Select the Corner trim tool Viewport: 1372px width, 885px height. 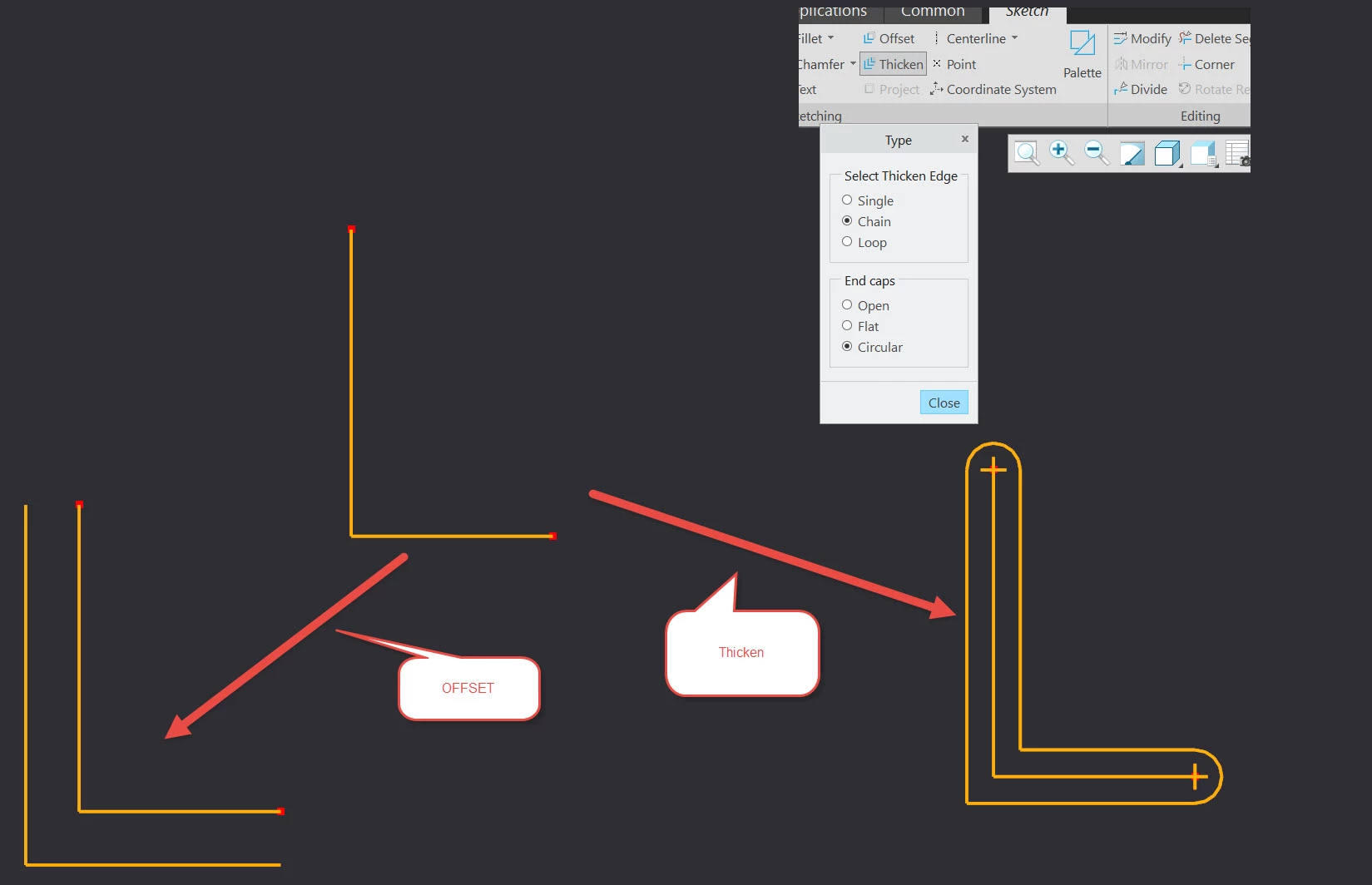pos(1206,64)
